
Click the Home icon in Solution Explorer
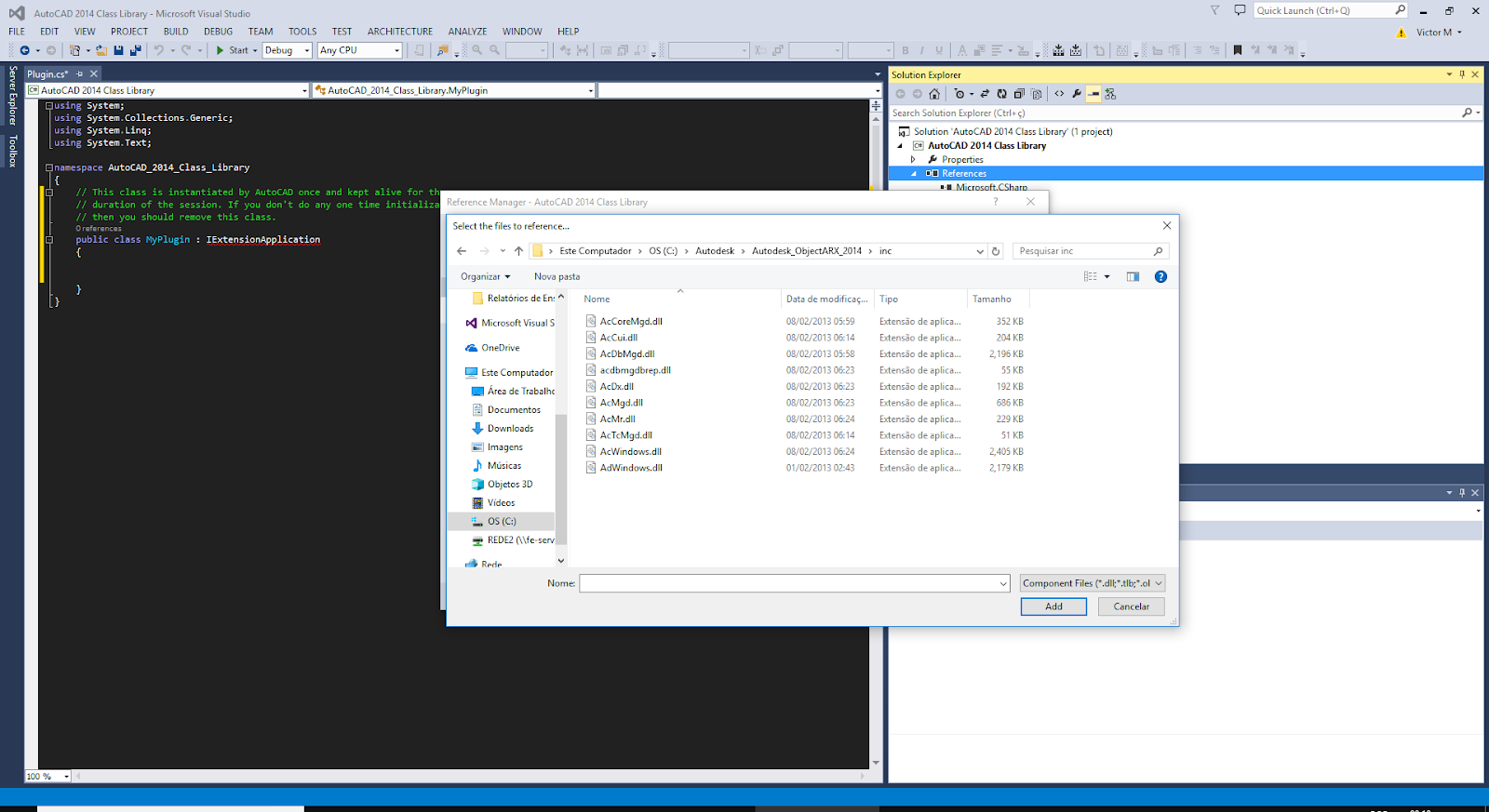pos(934,94)
